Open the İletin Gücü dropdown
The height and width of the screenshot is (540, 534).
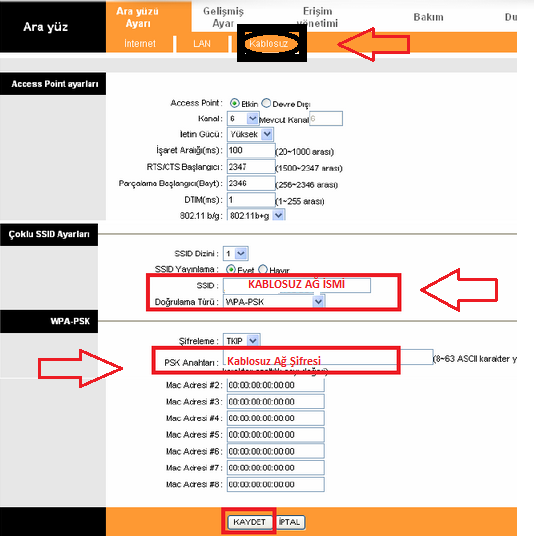coord(250,134)
